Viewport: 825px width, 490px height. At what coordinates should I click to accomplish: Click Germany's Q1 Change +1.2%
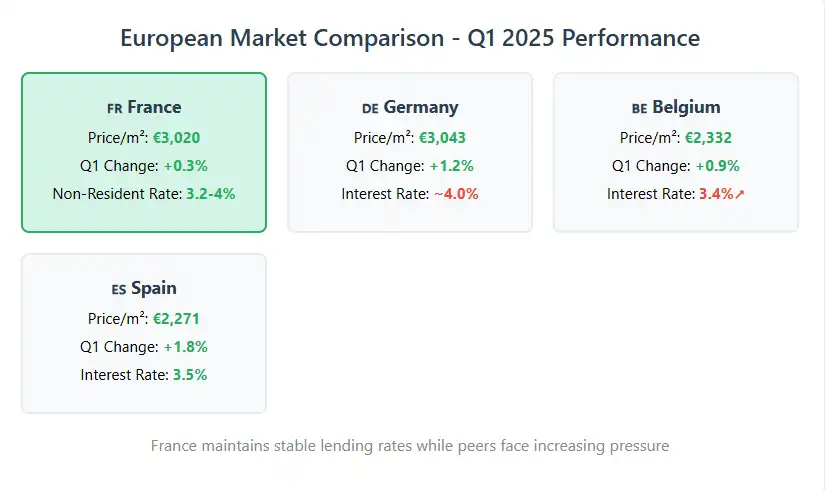pyautogui.click(x=451, y=165)
